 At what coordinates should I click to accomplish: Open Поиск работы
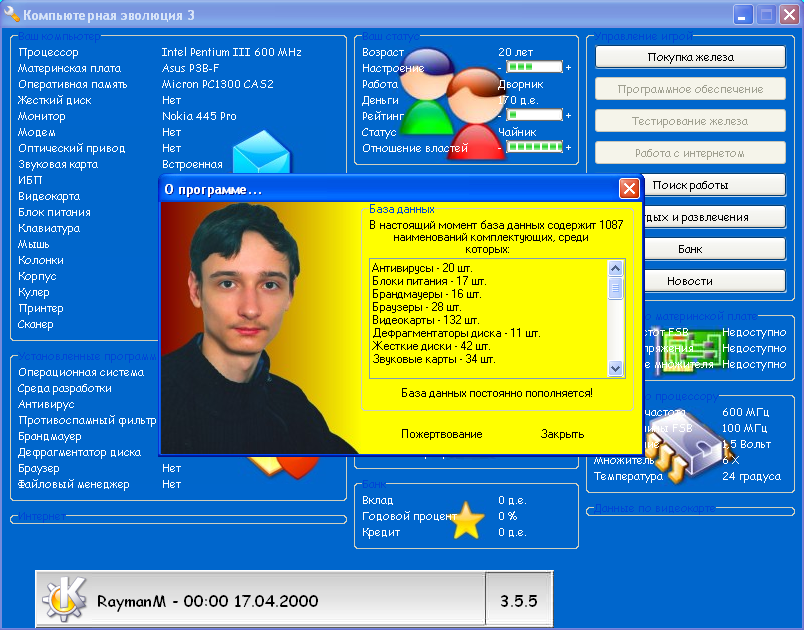(714, 185)
